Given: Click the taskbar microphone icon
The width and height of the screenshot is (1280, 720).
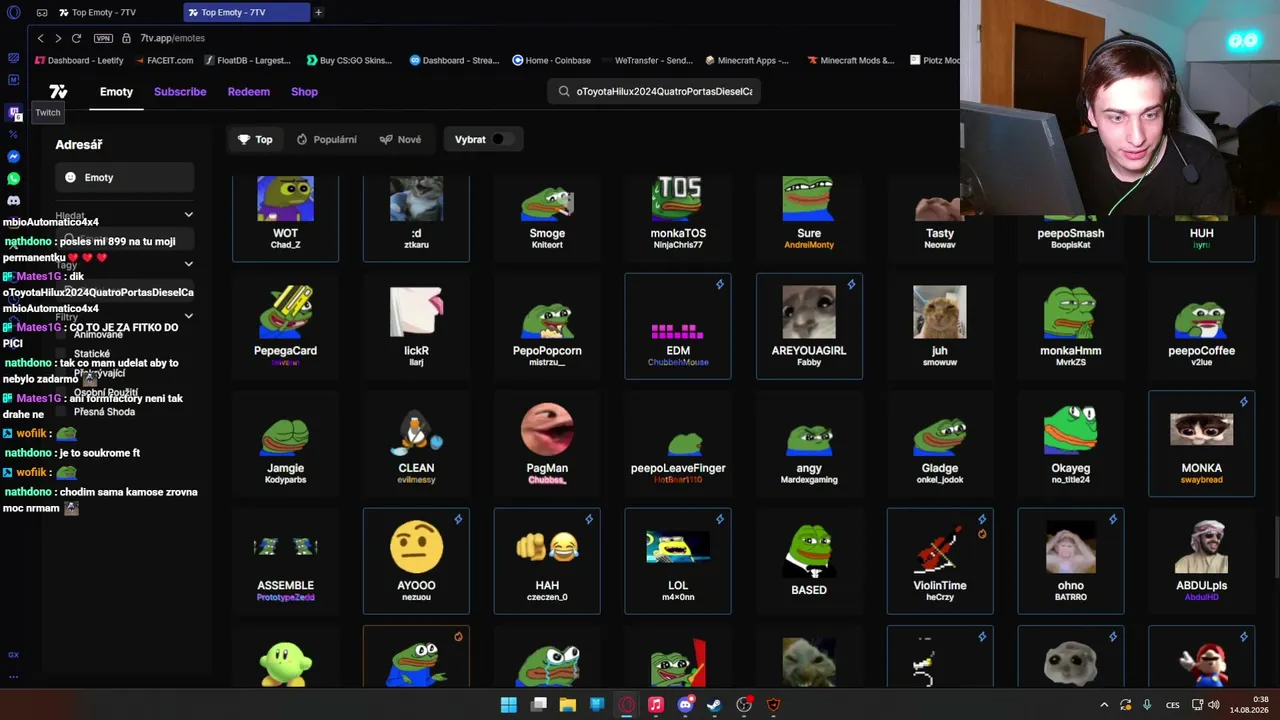Looking at the screenshot, I should coord(1147,705).
